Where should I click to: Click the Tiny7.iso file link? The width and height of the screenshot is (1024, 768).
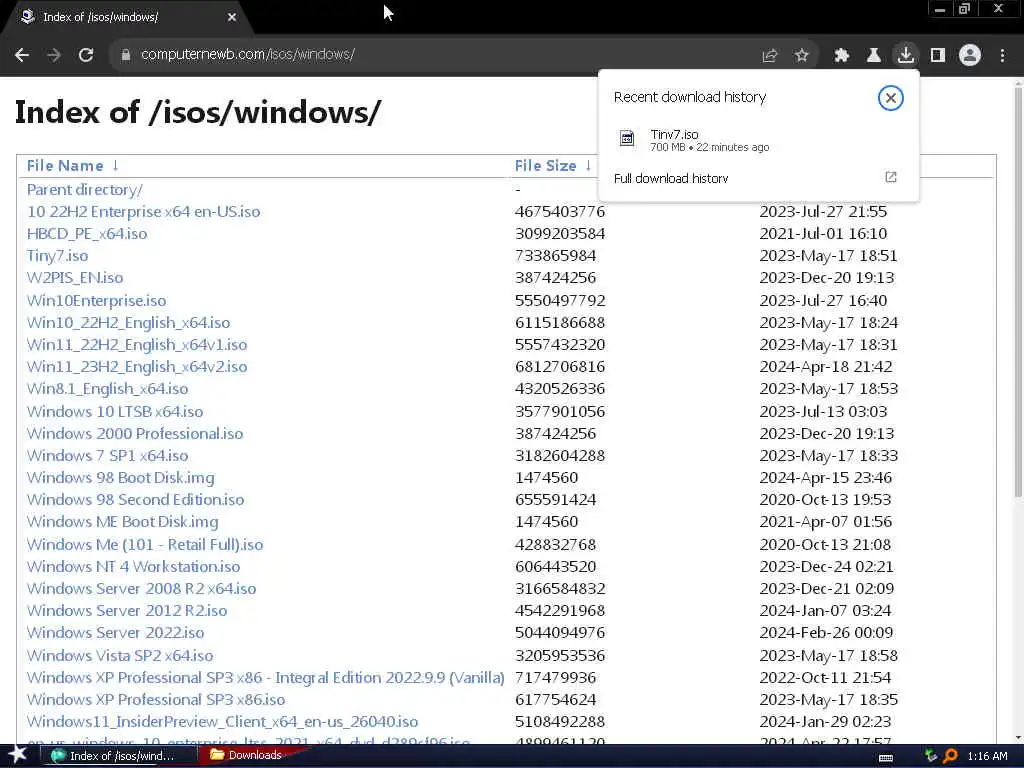coord(57,255)
